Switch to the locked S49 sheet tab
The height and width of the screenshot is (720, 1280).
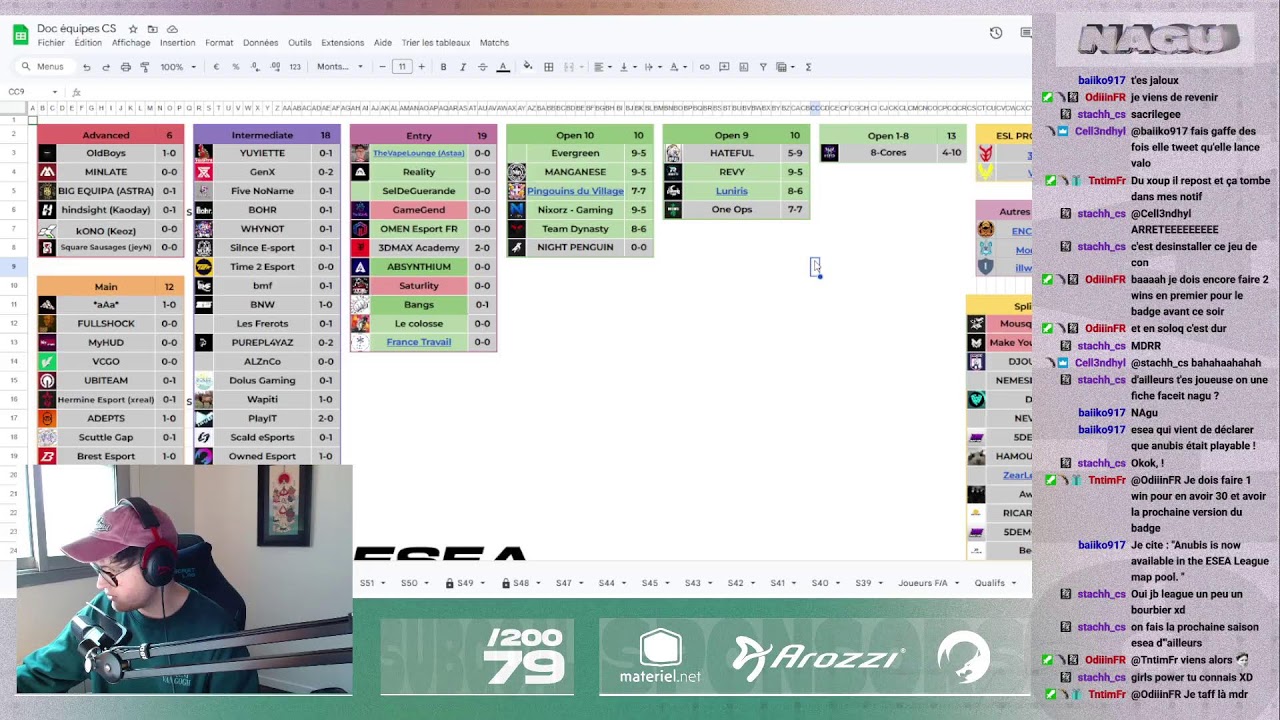tap(465, 583)
